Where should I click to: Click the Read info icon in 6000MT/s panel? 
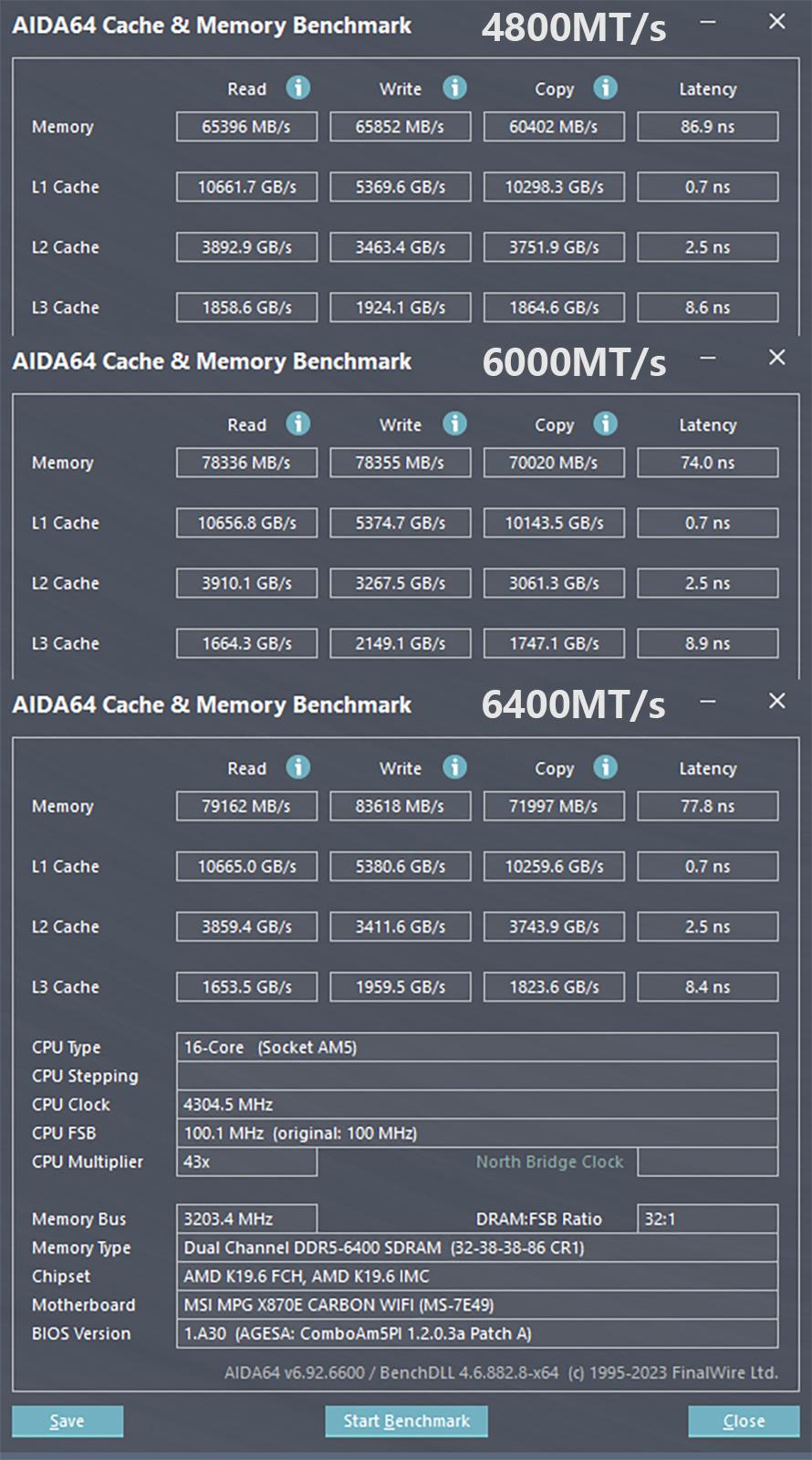click(x=298, y=423)
